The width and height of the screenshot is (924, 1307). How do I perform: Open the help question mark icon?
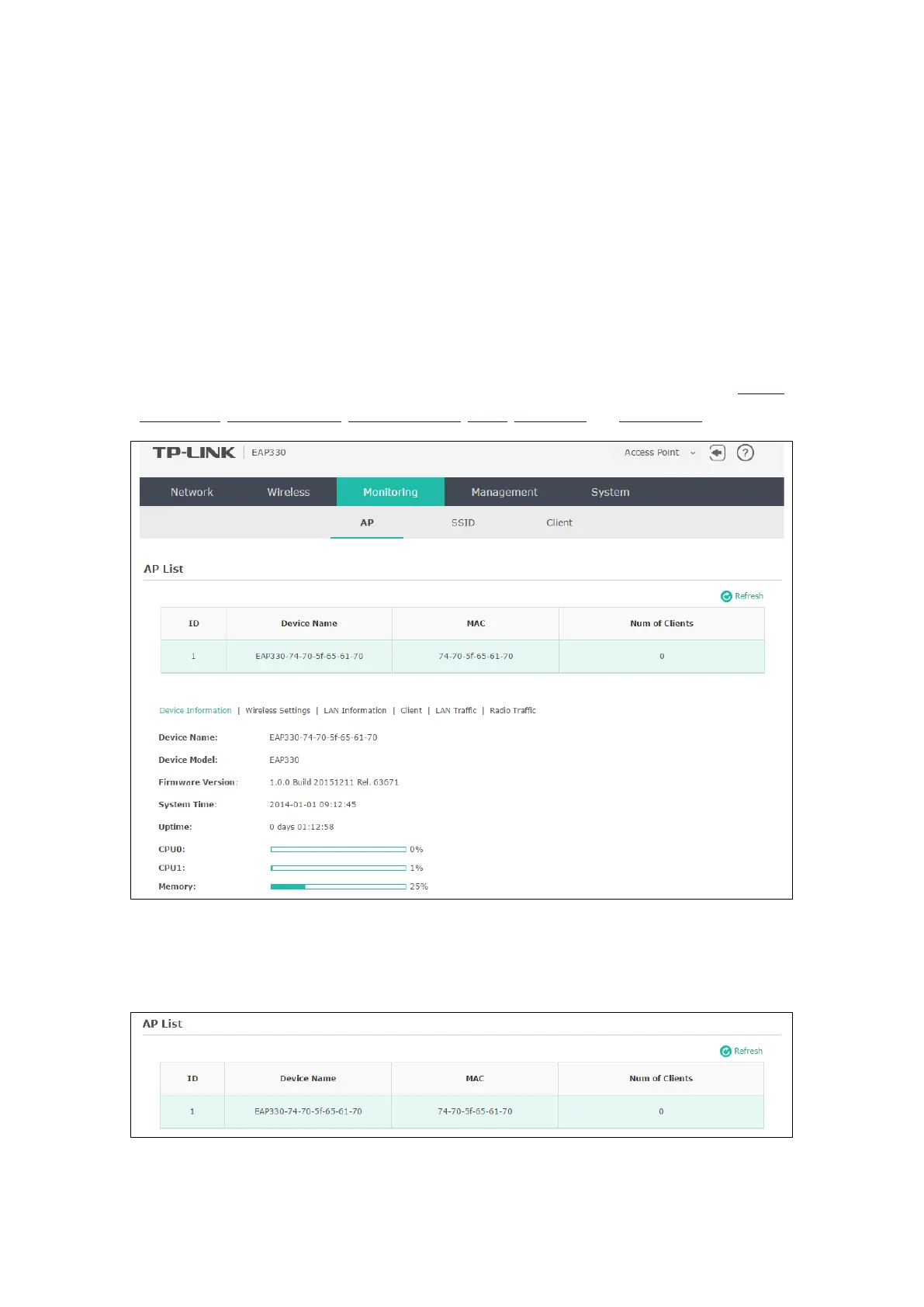coord(745,452)
